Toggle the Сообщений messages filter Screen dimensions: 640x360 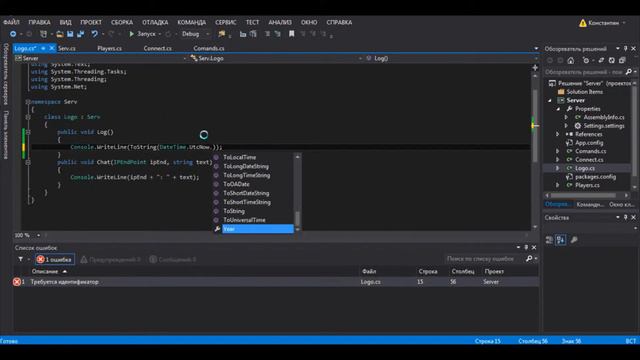coord(173,260)
